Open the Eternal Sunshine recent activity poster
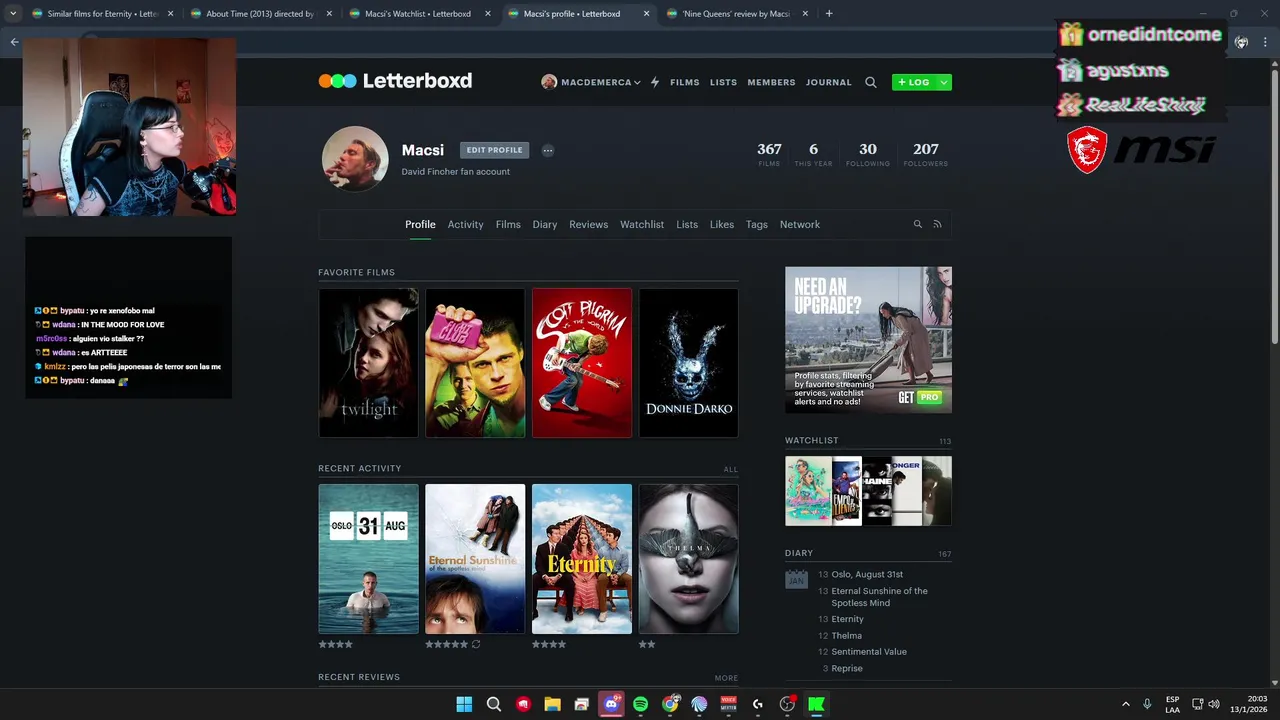Viewport: 1280px width, 720px height. (475, 559)
